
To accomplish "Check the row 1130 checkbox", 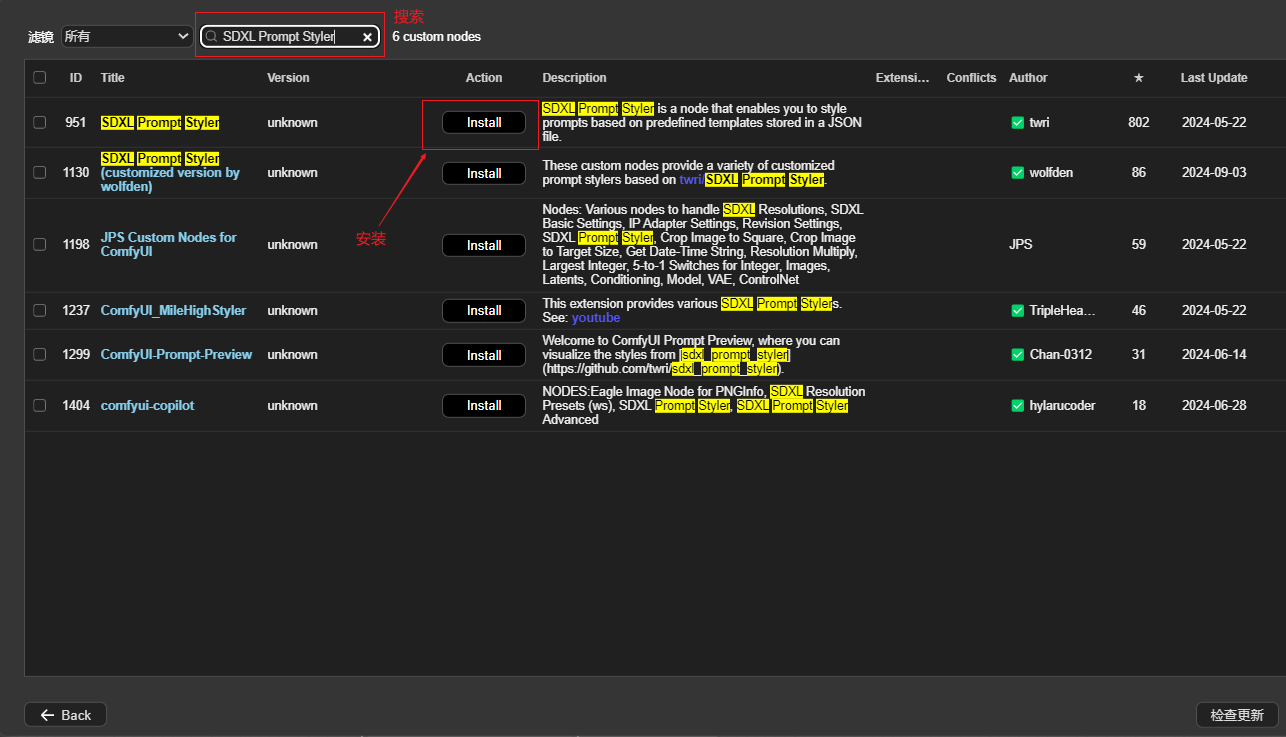I will pos(40,172).
